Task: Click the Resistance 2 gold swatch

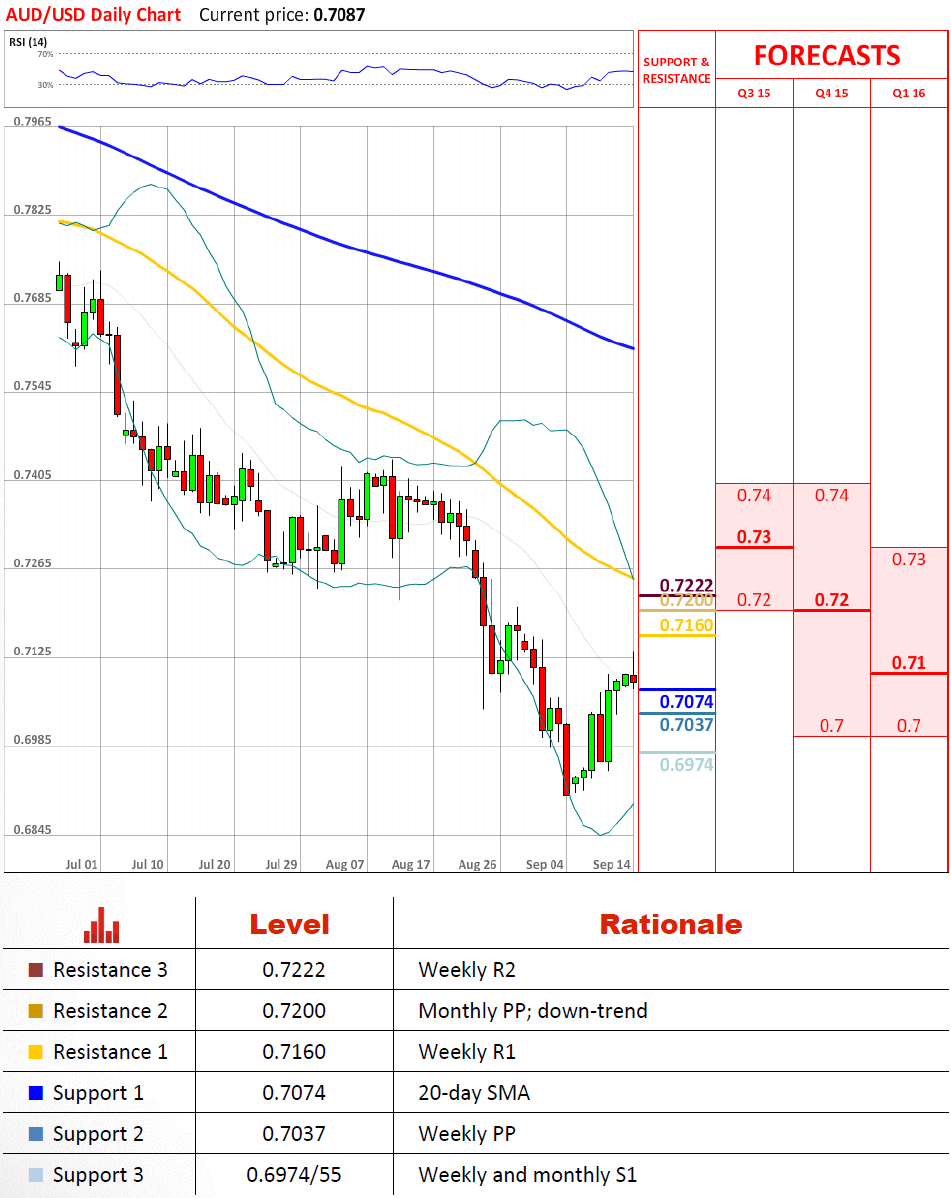Action: click(35, 1011)
